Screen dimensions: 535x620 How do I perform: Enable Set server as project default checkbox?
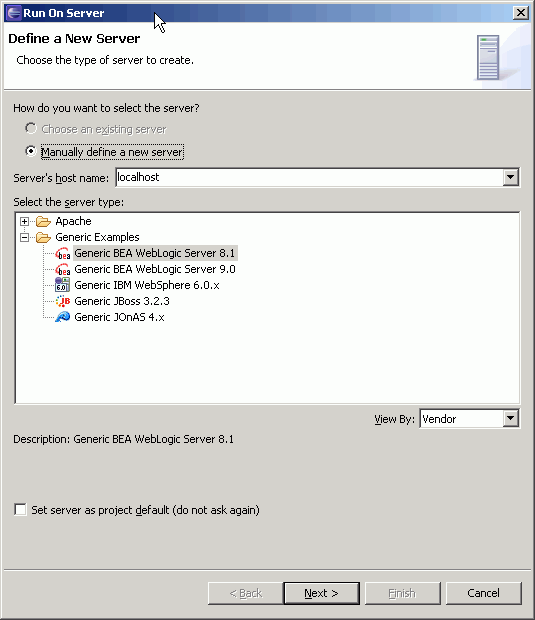(x=20, y=510)
